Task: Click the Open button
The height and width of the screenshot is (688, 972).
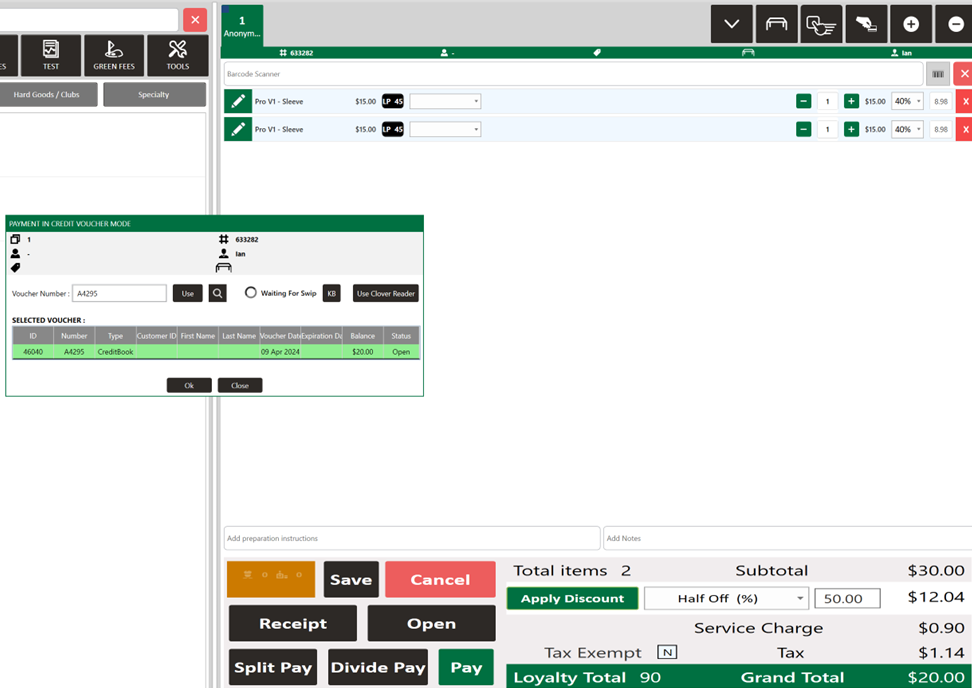Action: 431,624
